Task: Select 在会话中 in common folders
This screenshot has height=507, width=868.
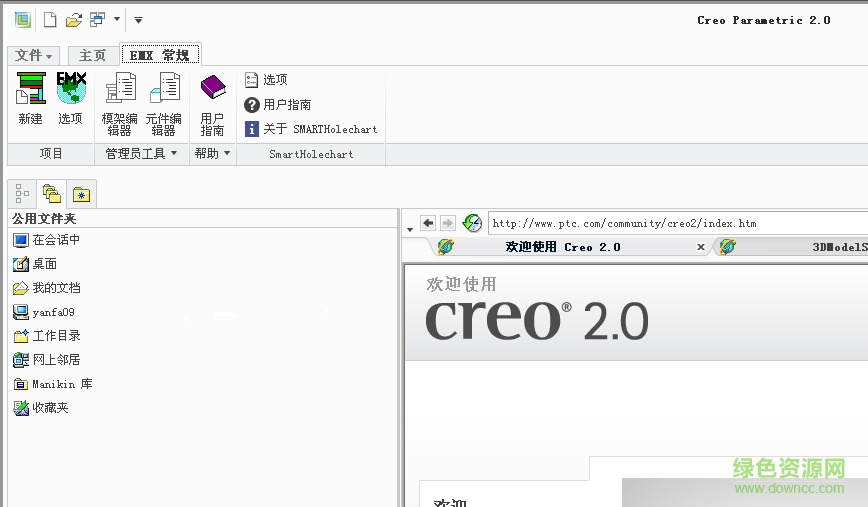Action: pos(46,240)
